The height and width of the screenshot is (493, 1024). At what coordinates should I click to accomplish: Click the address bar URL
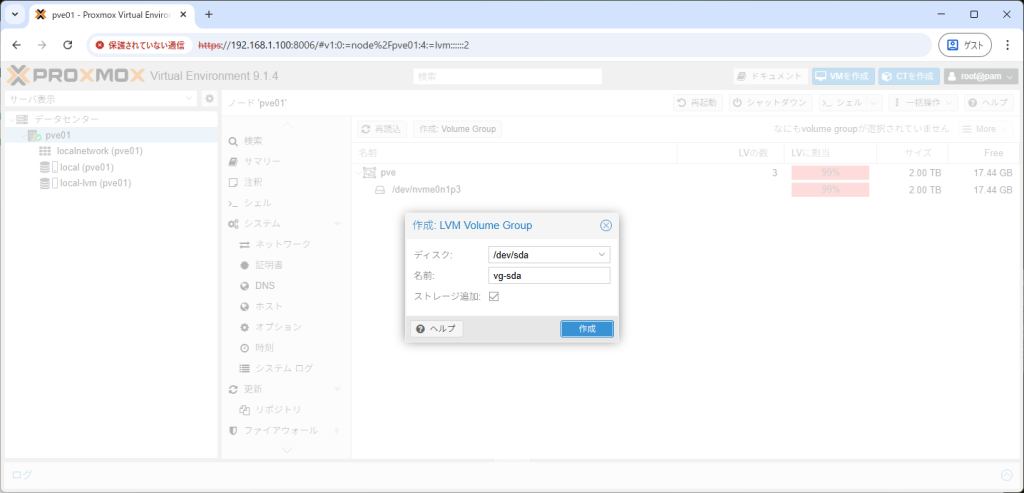point(334,46)
